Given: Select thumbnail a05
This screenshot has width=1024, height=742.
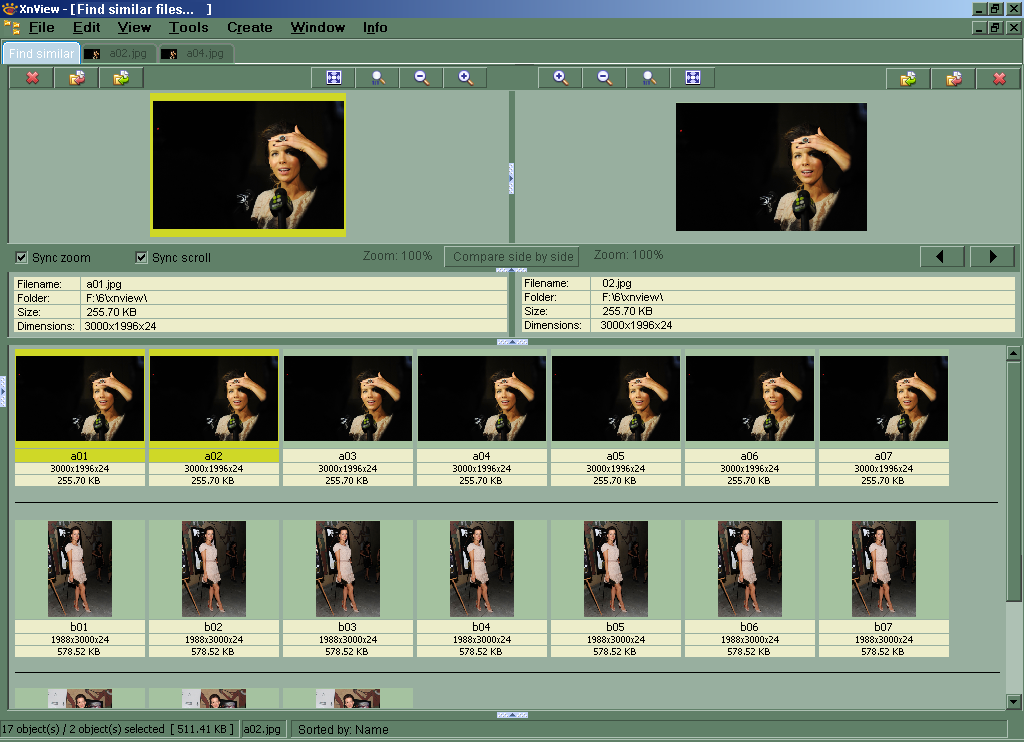Looking at the screenshot, I should tap(615, 418).
